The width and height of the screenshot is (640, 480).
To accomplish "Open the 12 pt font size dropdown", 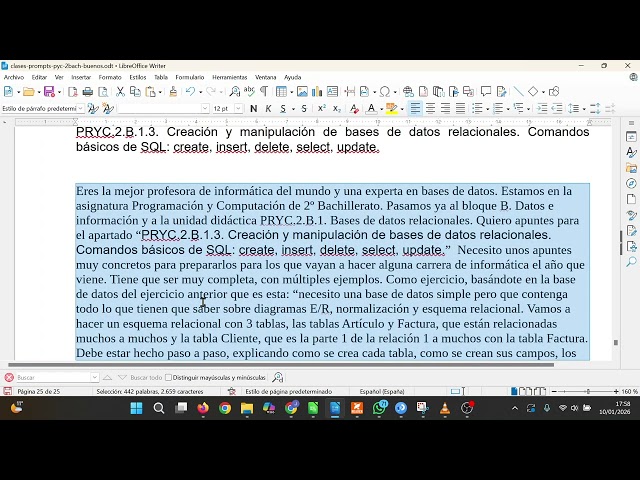I will pyautogui.click(x=238, y=109).
